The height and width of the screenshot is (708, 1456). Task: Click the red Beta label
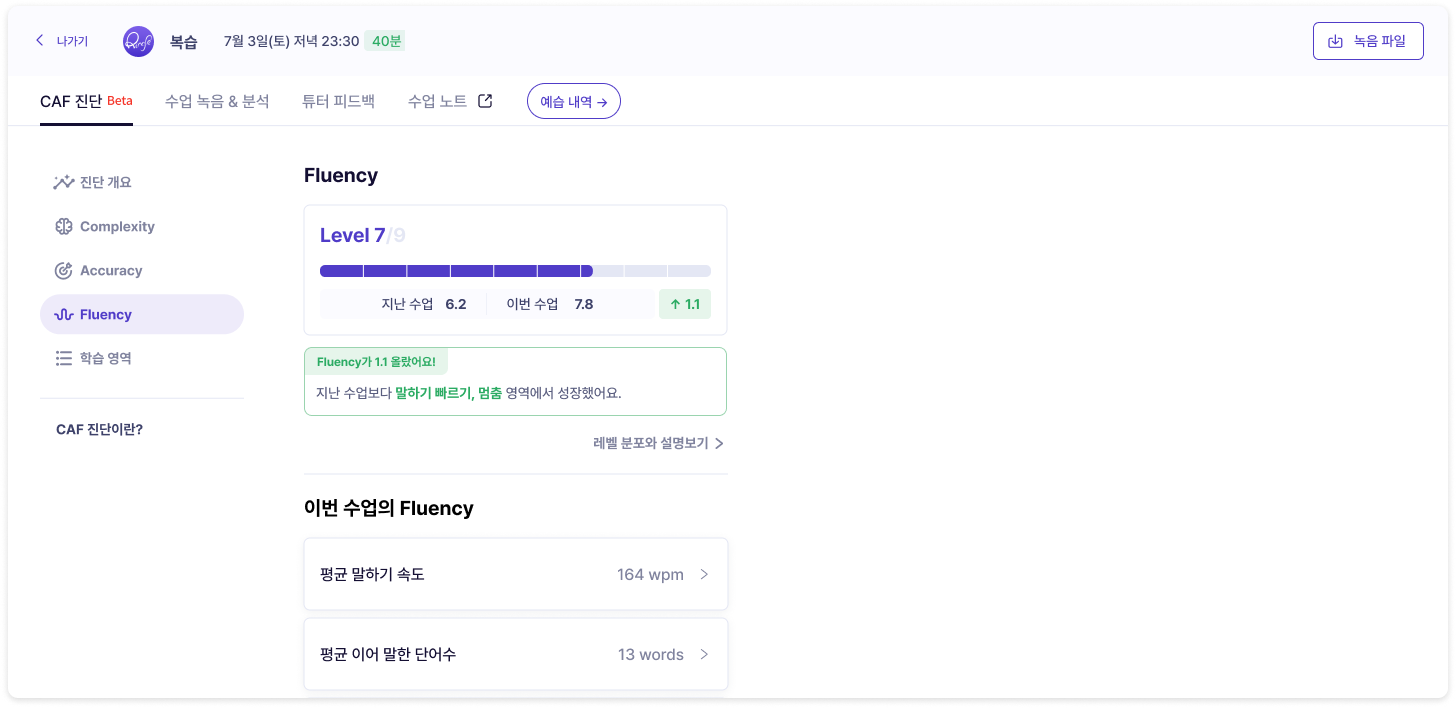[x=120, y=100]
